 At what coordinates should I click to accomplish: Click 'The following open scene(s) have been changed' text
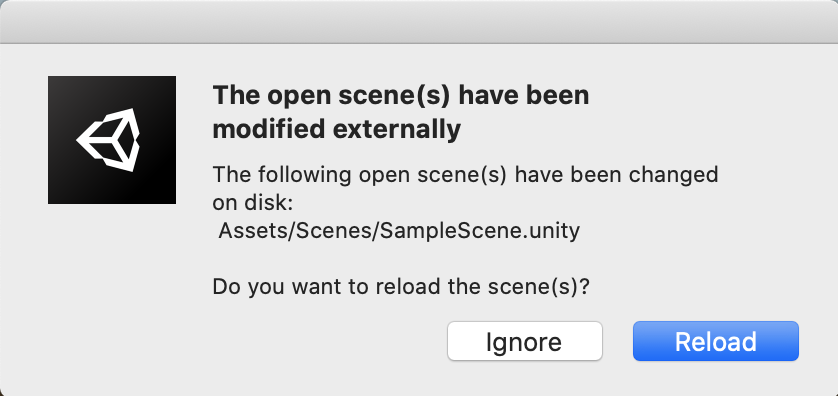click(x=465, y=175)
